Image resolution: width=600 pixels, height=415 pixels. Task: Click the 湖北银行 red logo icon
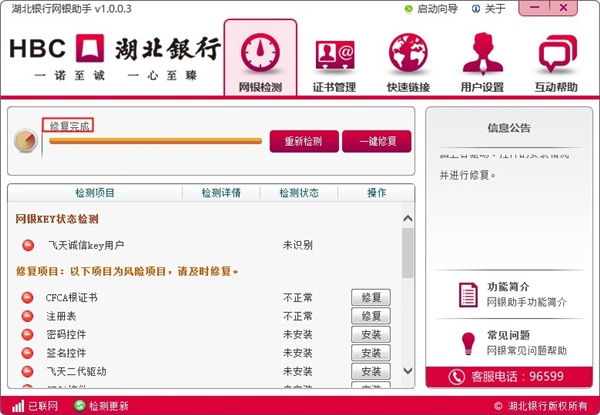90,48
